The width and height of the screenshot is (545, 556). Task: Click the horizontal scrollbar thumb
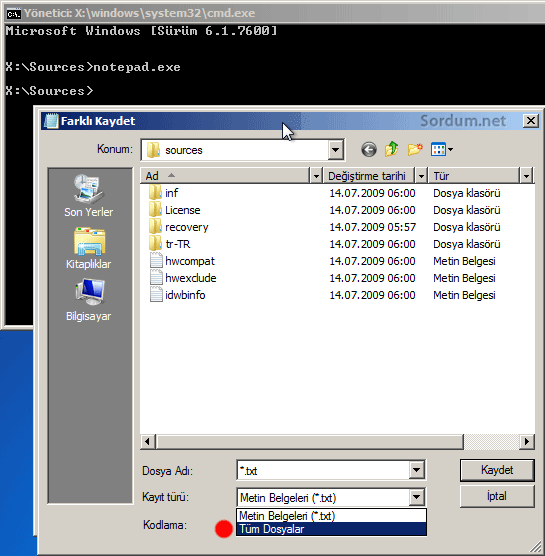[310, 442]
